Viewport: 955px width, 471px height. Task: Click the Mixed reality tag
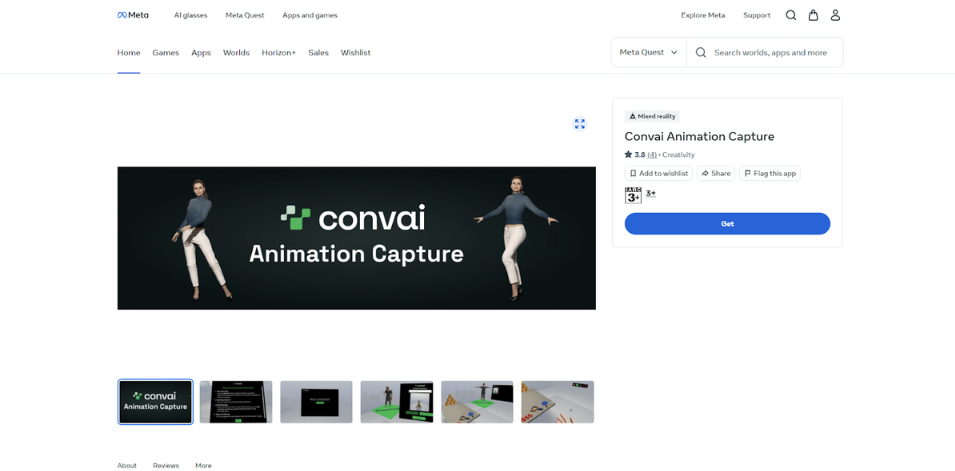pyautogui.click(x=652, y=116)
